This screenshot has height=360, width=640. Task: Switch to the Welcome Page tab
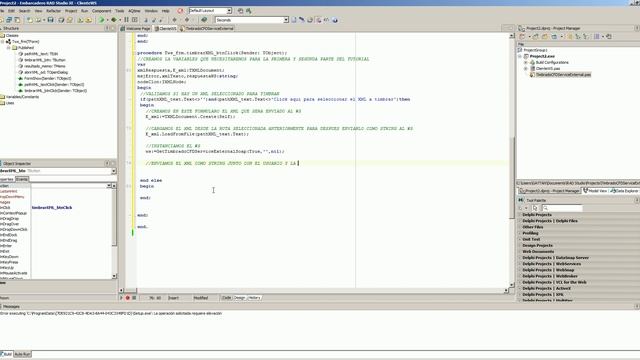click(136, 29)
